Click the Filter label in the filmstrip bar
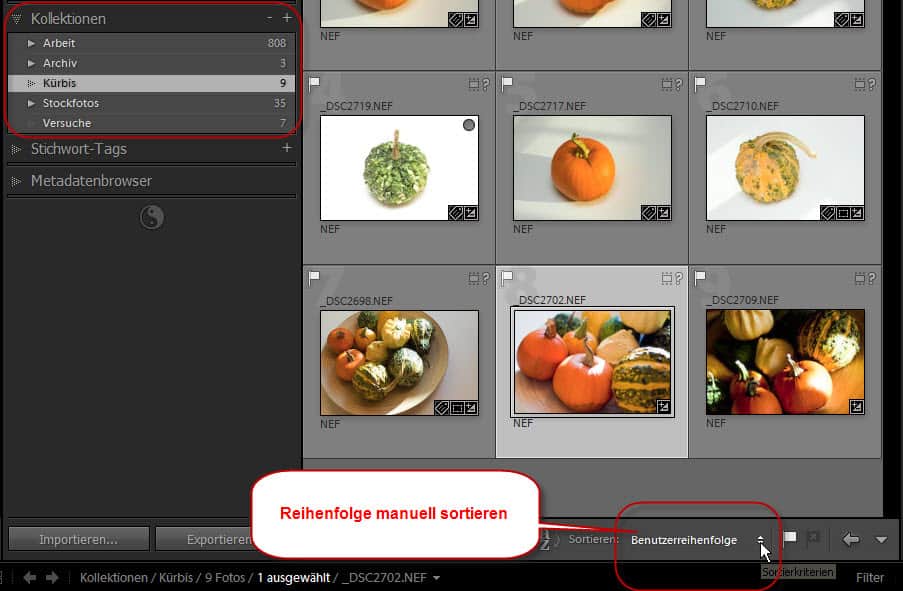This screenshot has width=903, height=591. point(870,577)
